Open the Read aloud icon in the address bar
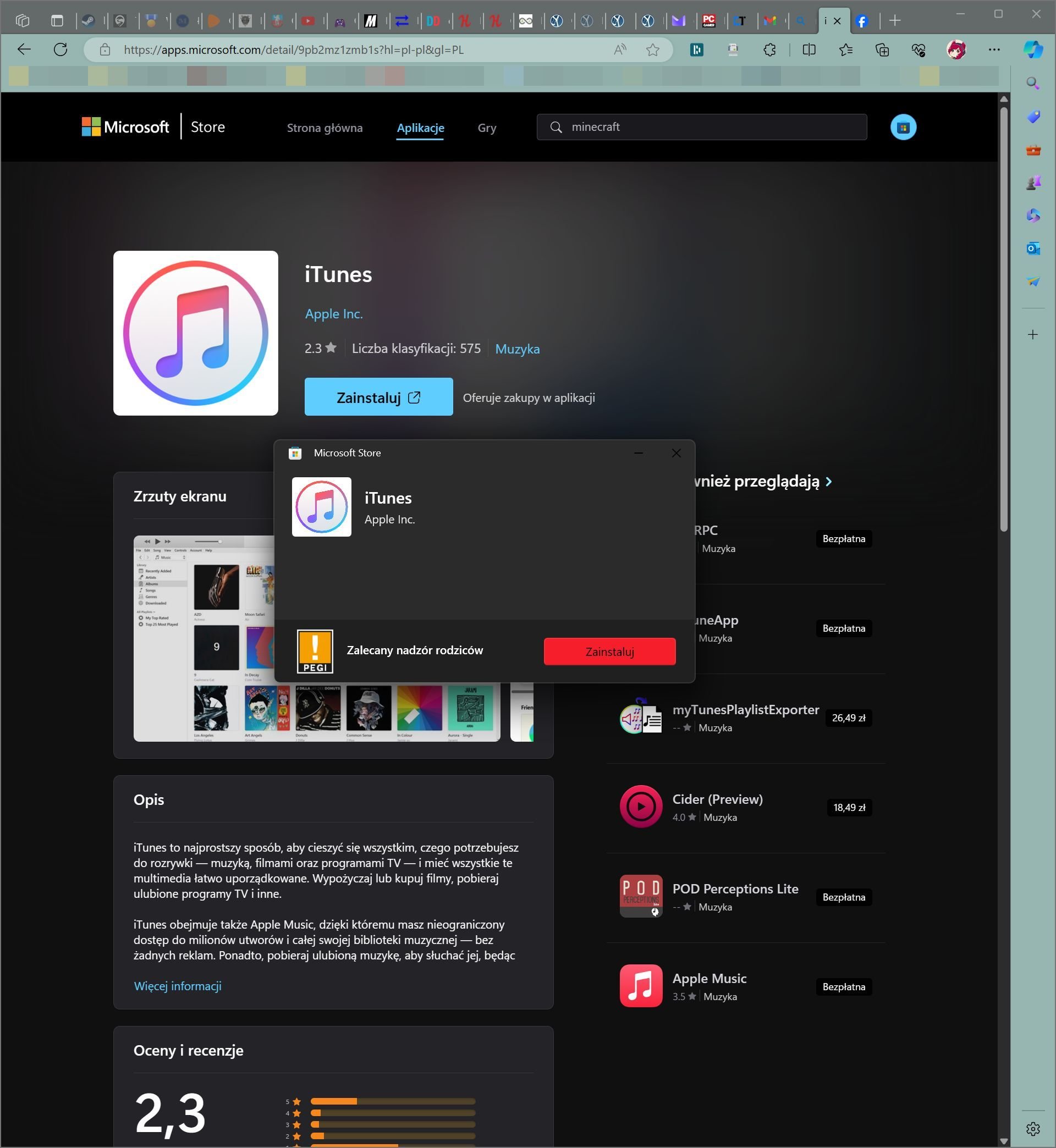Screen dimensions: 1056x1148 (620, 49)
